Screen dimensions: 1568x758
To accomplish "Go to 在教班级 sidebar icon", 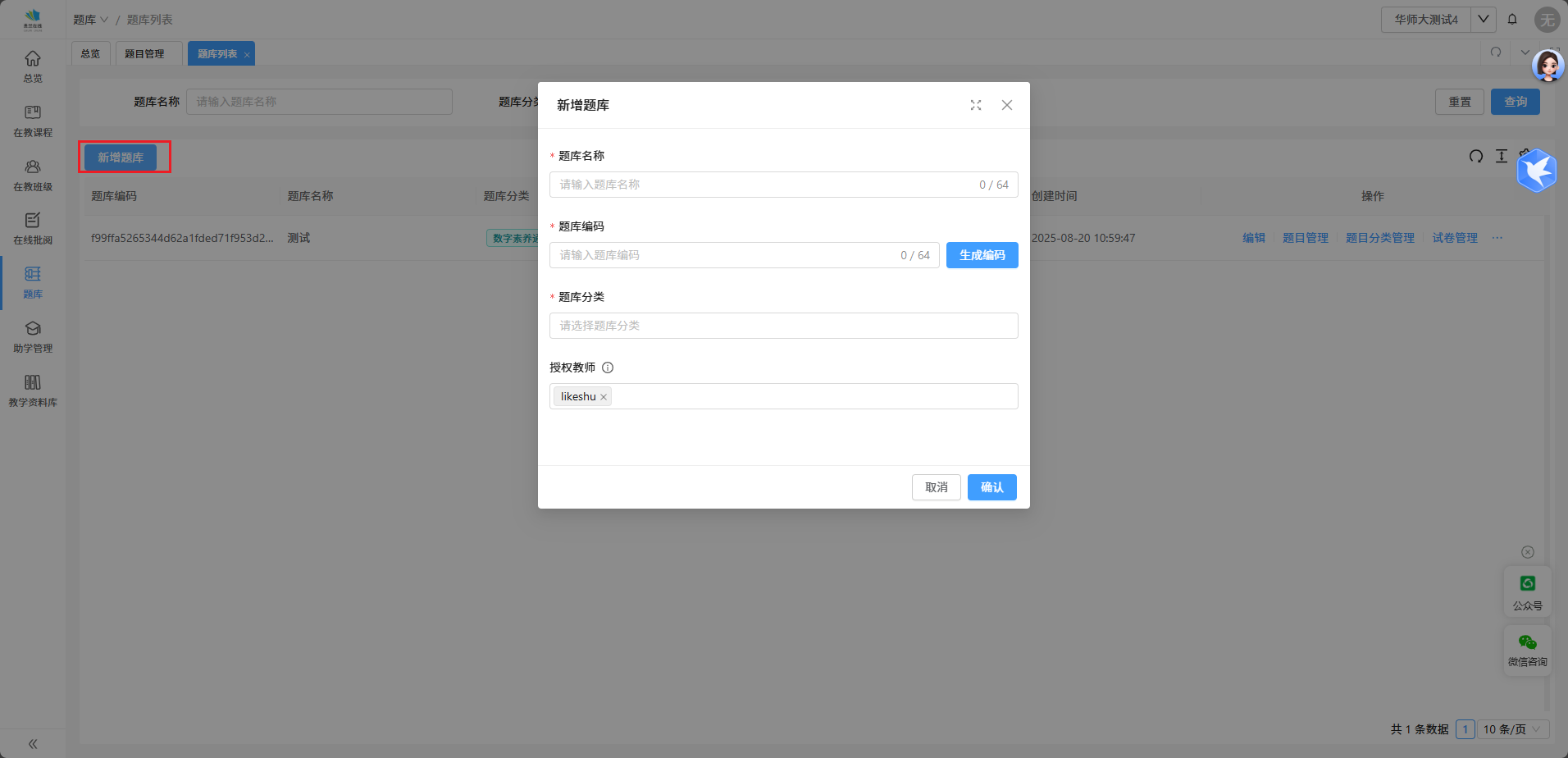I will pyautogui.click(x=33, y=175).
